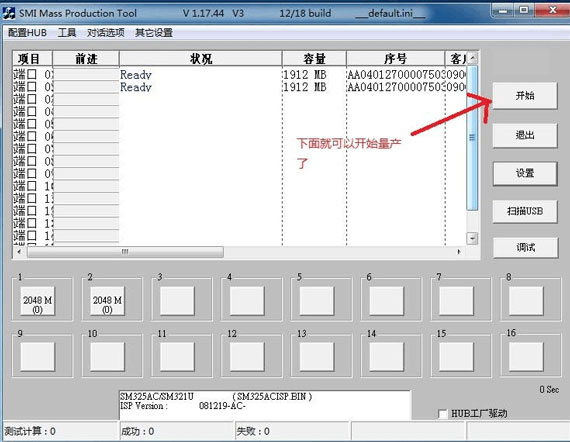Click the top 'Ready' status text
This screenshot has height=442, width=570.
click(136, 75)
